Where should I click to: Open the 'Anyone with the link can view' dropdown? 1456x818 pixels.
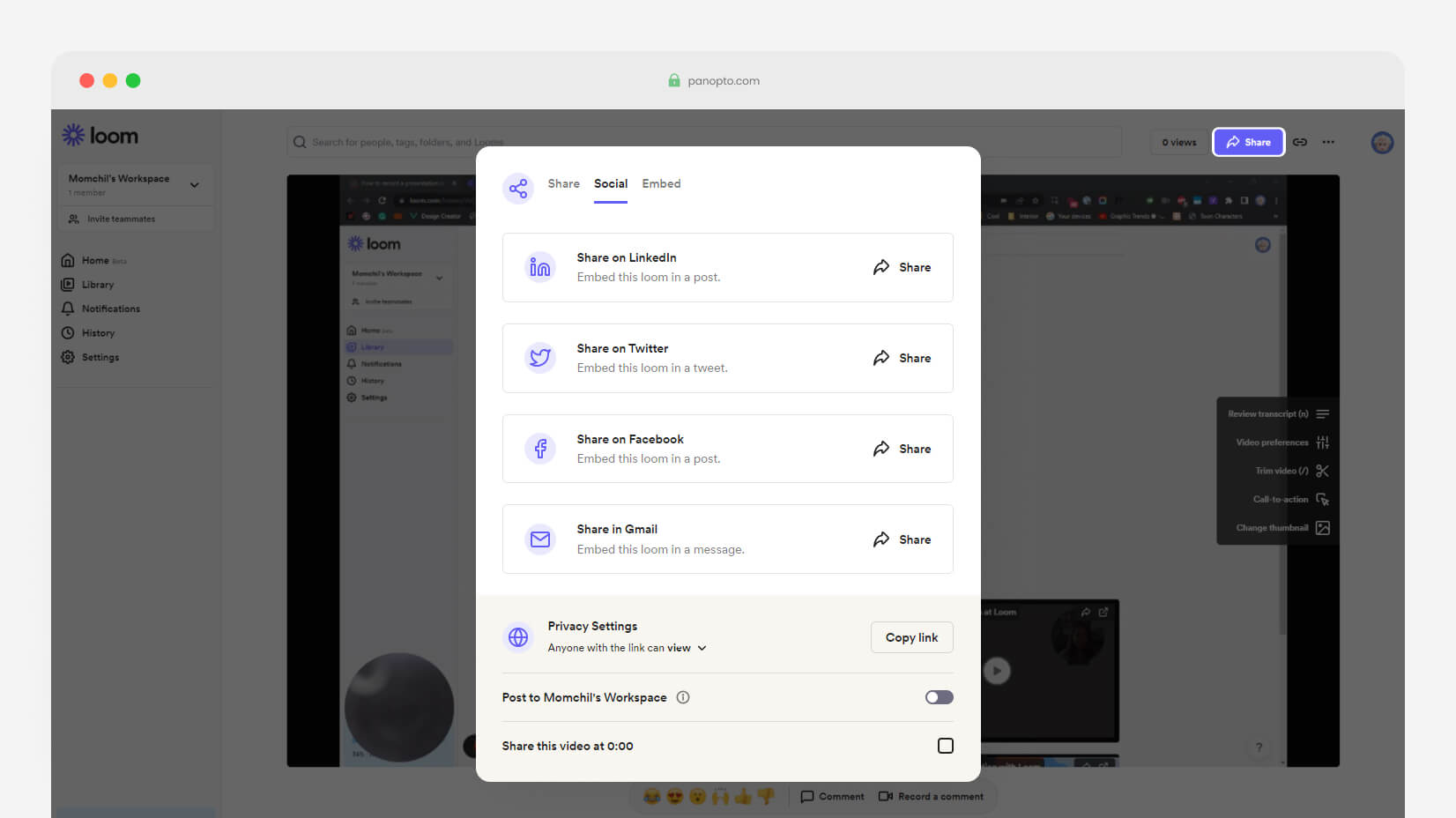pyautogui.click(x=627, y=648)
